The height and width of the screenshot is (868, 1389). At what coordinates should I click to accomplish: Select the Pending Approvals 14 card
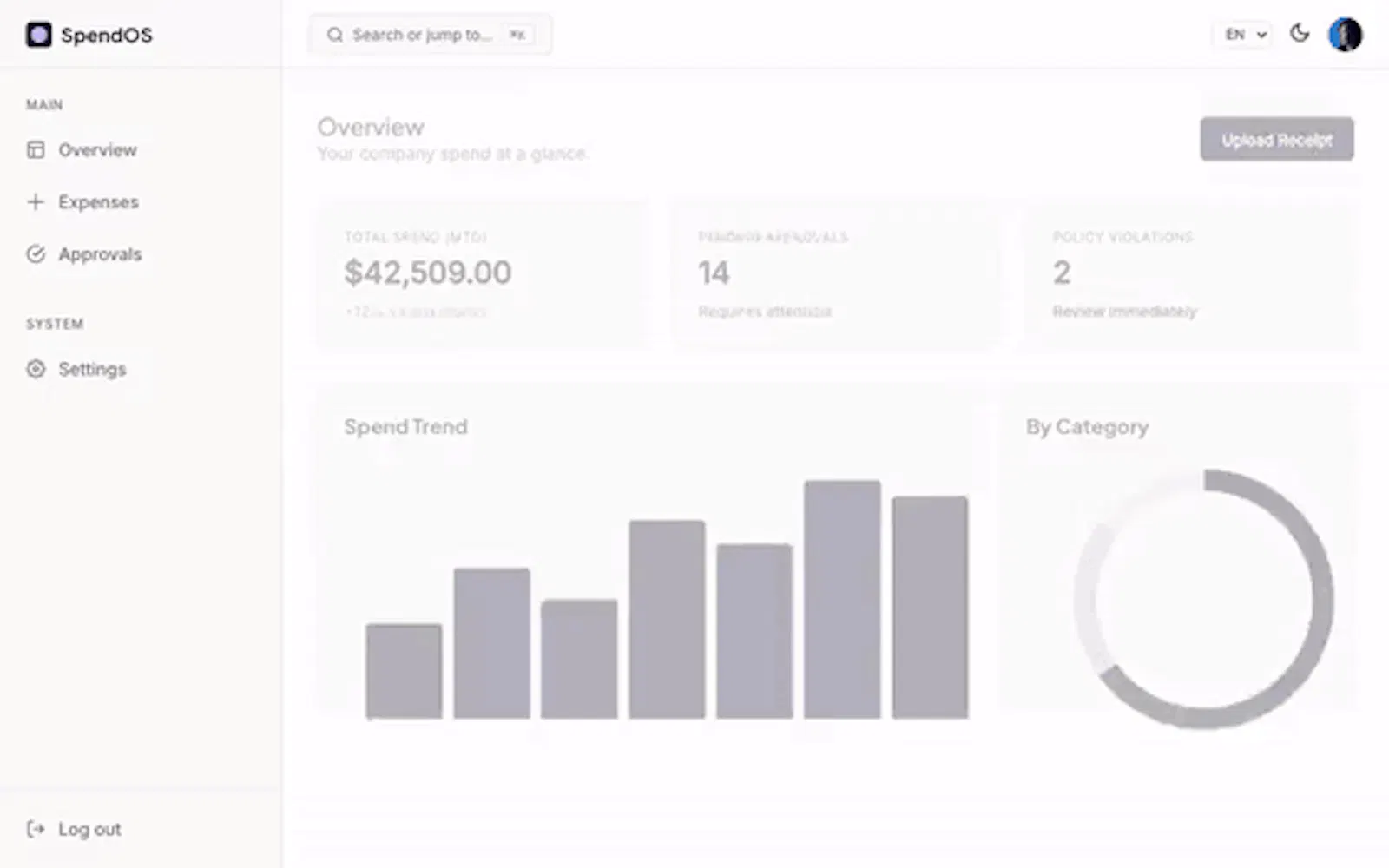[x=837, y=274]
